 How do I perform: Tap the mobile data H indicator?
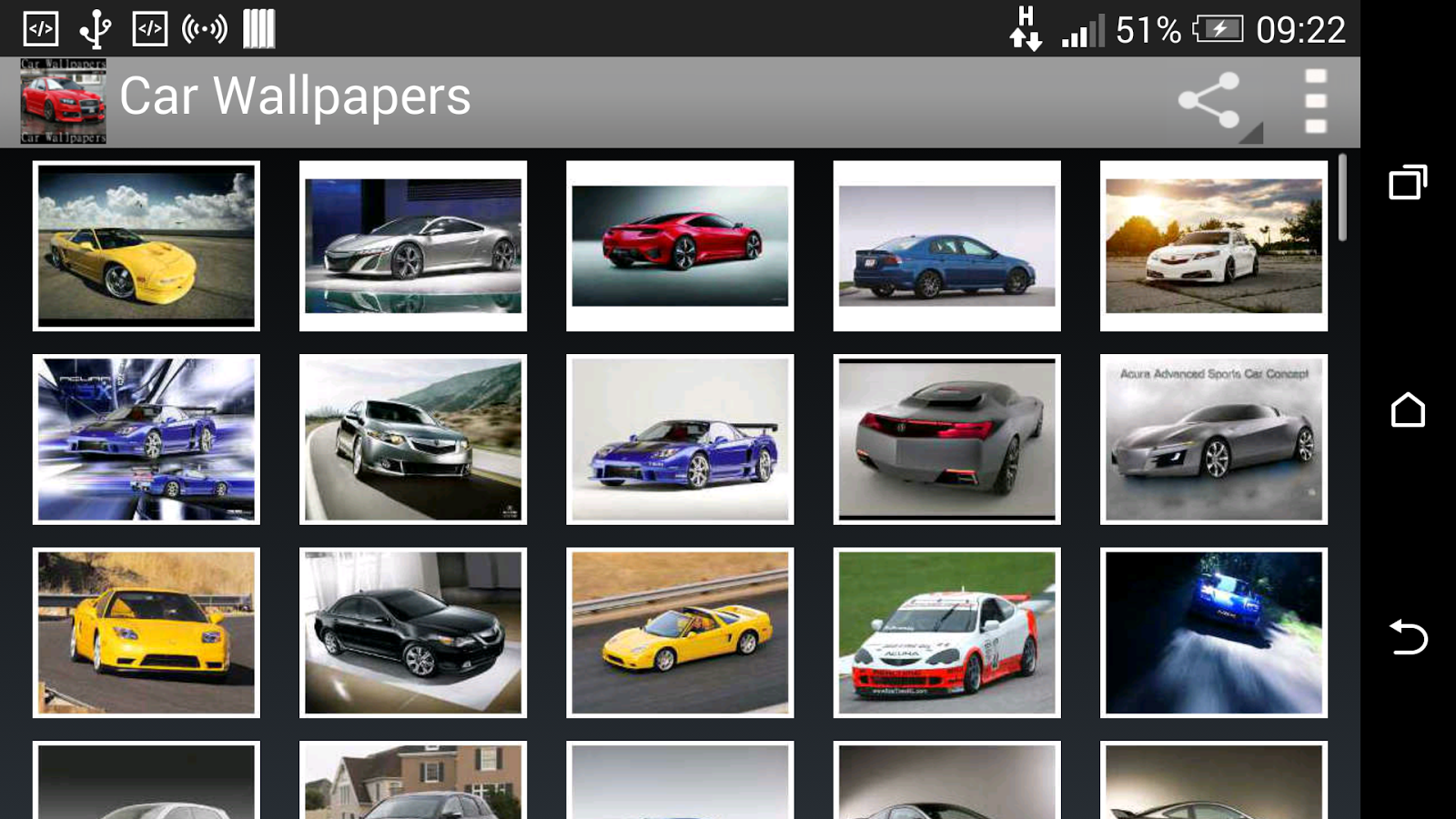1026,29
